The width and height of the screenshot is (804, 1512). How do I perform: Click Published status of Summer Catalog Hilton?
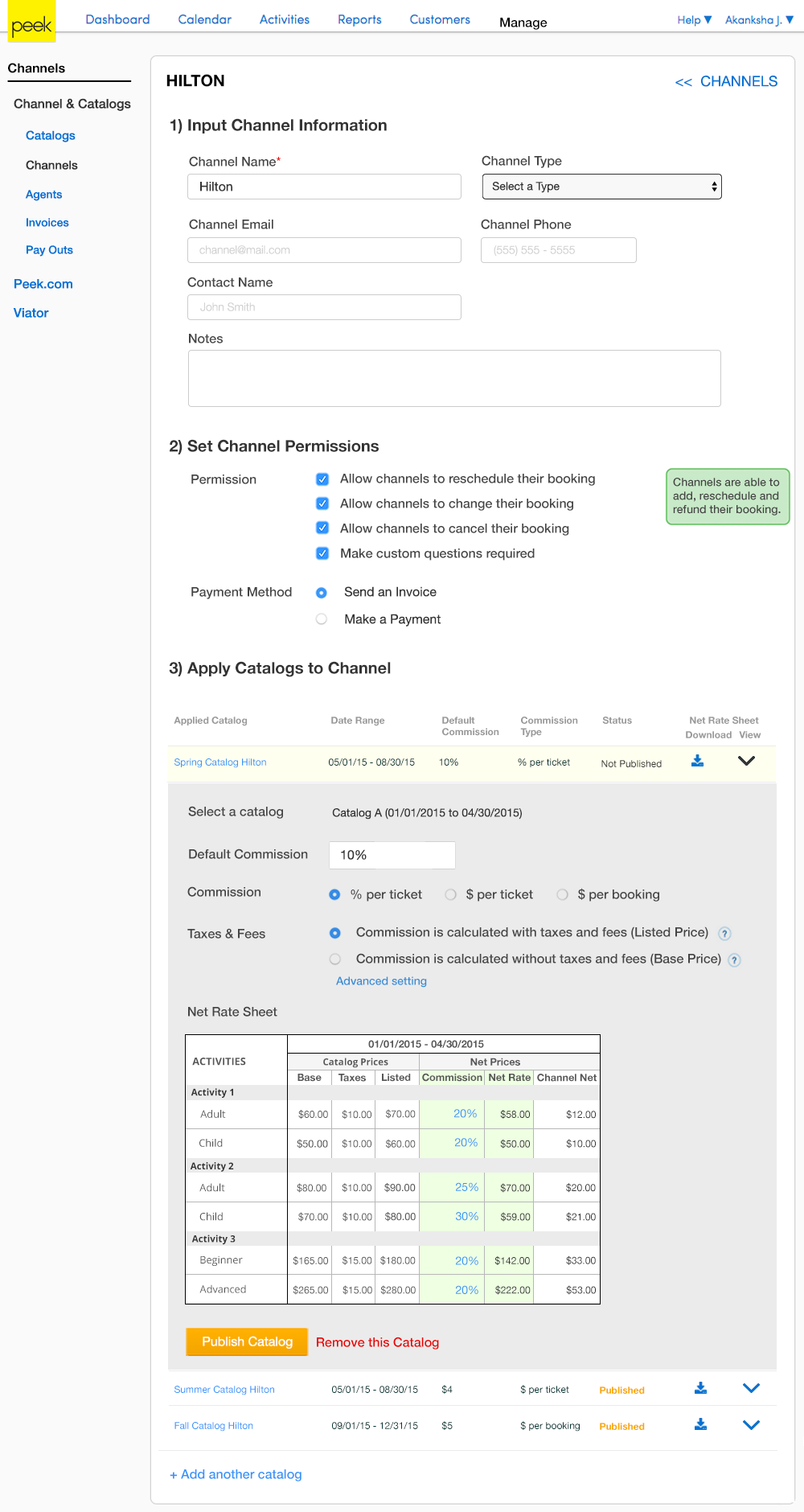tap(621, 1391)
